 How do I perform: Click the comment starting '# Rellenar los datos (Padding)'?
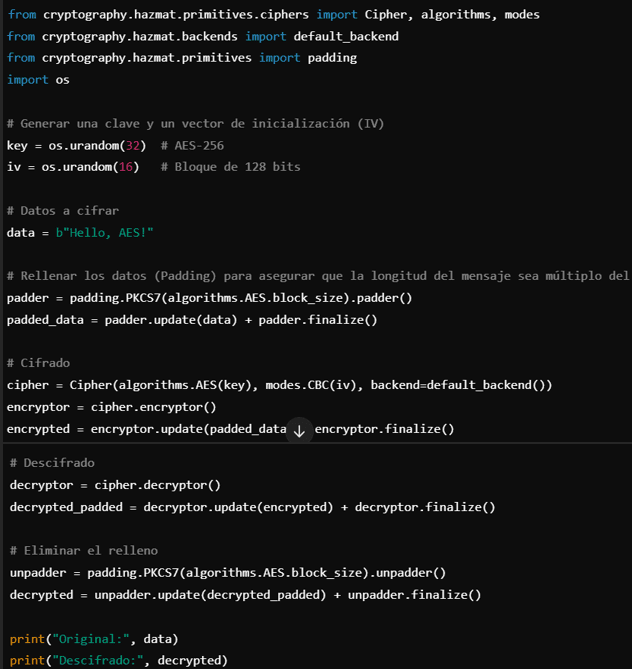(x=318, y=276)
